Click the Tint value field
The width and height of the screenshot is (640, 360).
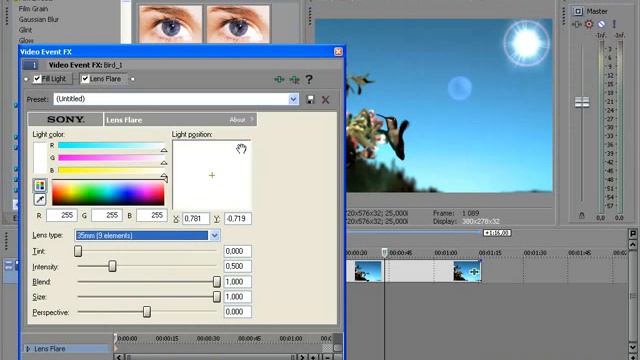238,251
